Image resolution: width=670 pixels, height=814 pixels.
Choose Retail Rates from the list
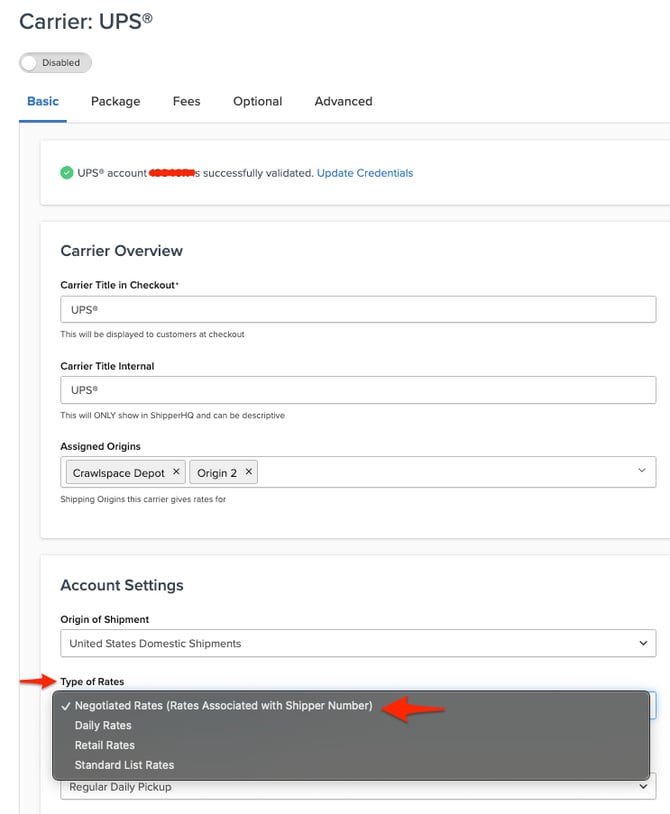(104, 745)
